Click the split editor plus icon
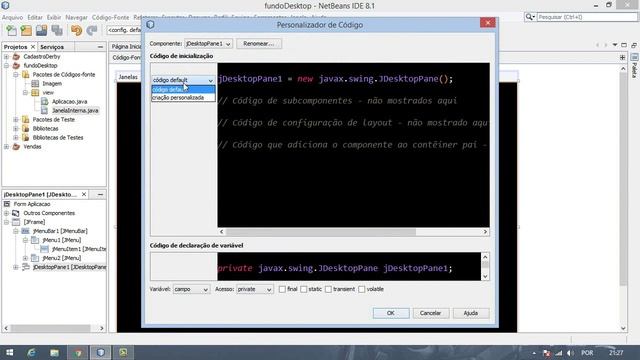Screen dimensions: 640x360 coord(622,58)
